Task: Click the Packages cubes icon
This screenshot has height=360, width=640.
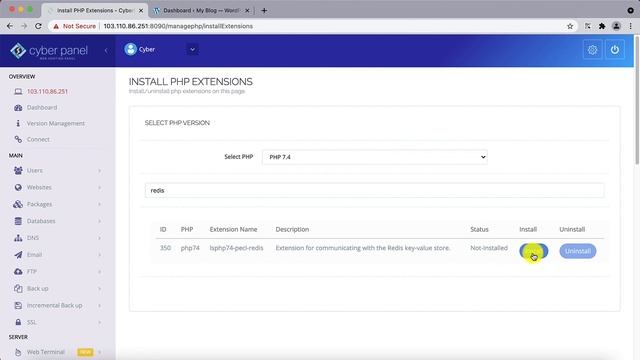Action: pos(18,204)
